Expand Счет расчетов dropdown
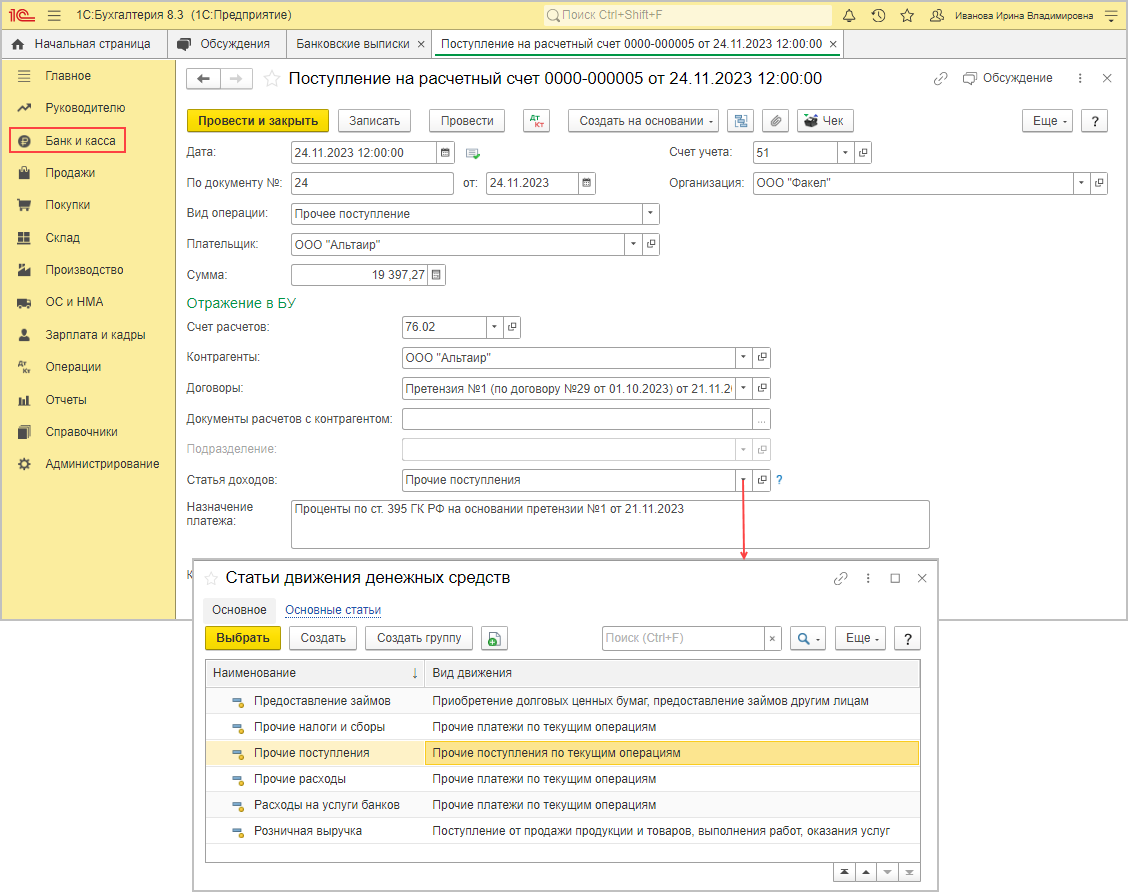This screenshot has width=1128, height=892. 494,327
